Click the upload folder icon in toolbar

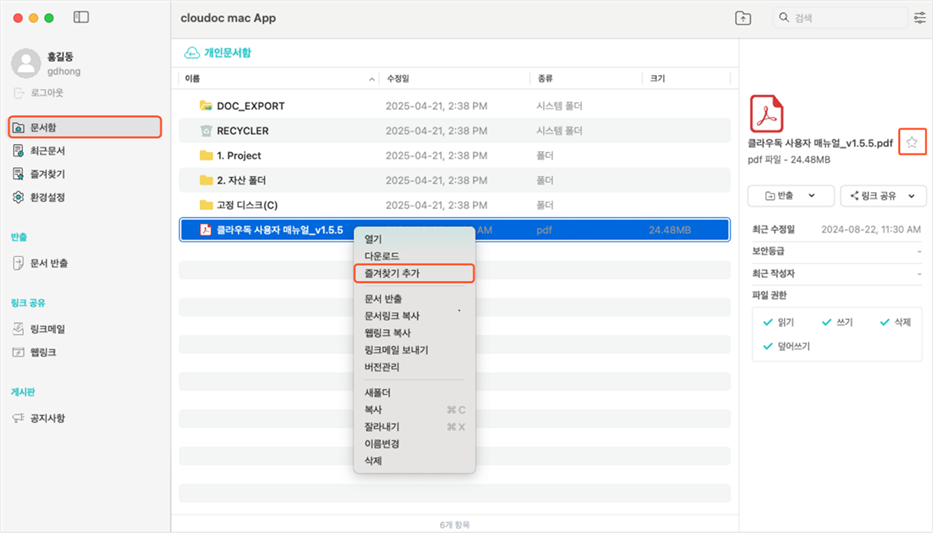[x=742, y=18]
